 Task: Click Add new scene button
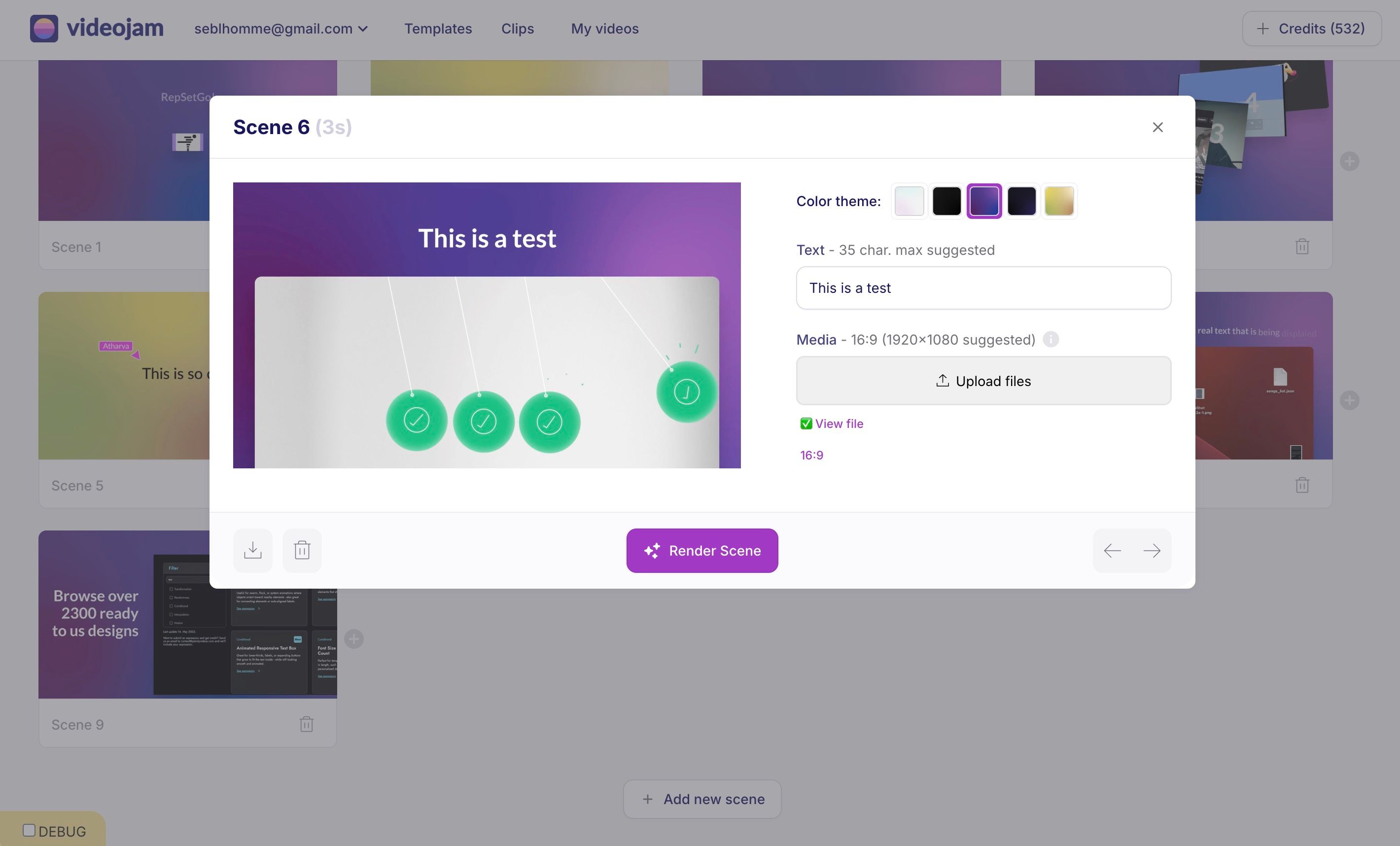(x=702, y=799)
